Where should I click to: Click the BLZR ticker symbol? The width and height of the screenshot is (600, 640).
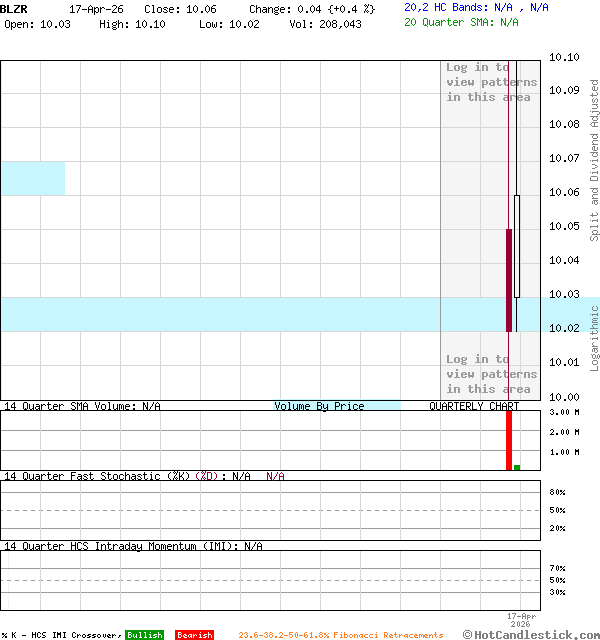pyautogui.click(x=14, y=8)
